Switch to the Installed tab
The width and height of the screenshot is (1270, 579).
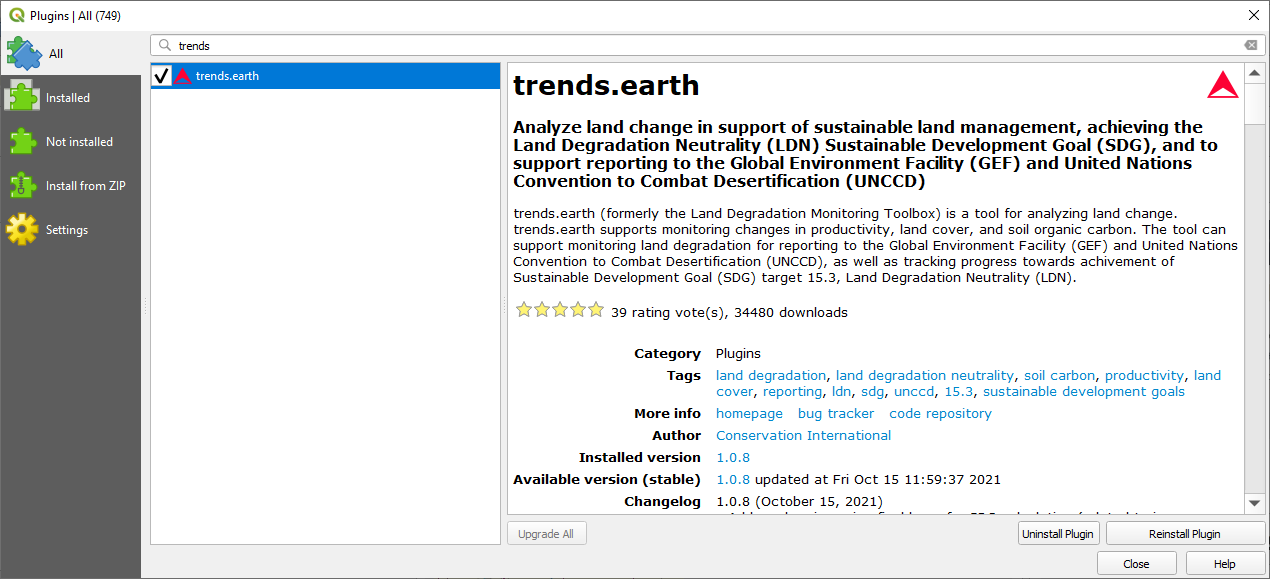(68, 98)
